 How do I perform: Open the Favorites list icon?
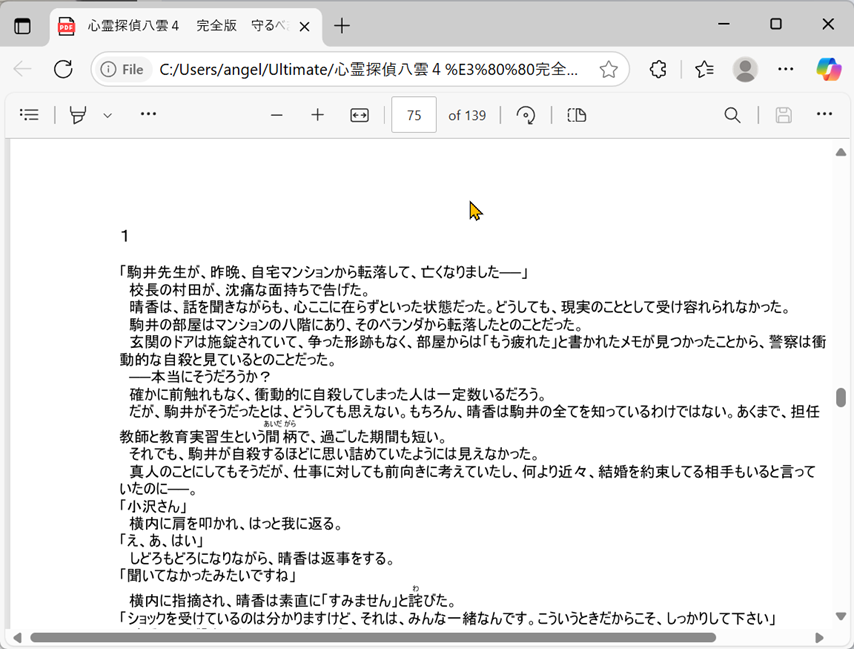(x=704, y=69)
